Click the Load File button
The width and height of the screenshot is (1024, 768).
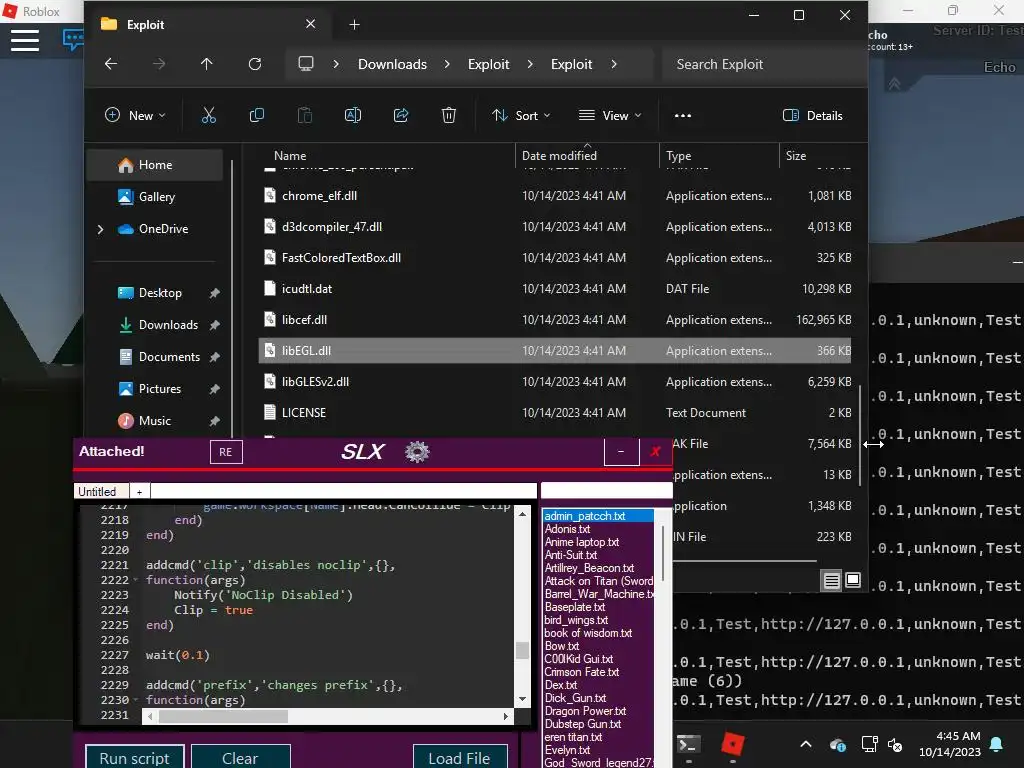click(460, 758)
